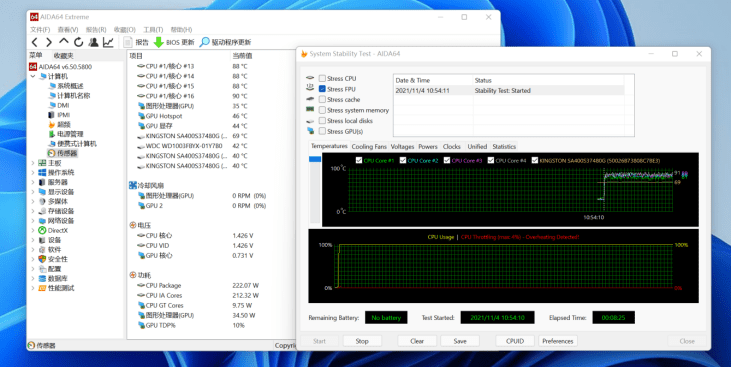Switch to the Cooling Fans tab

(x=369, y=146)
